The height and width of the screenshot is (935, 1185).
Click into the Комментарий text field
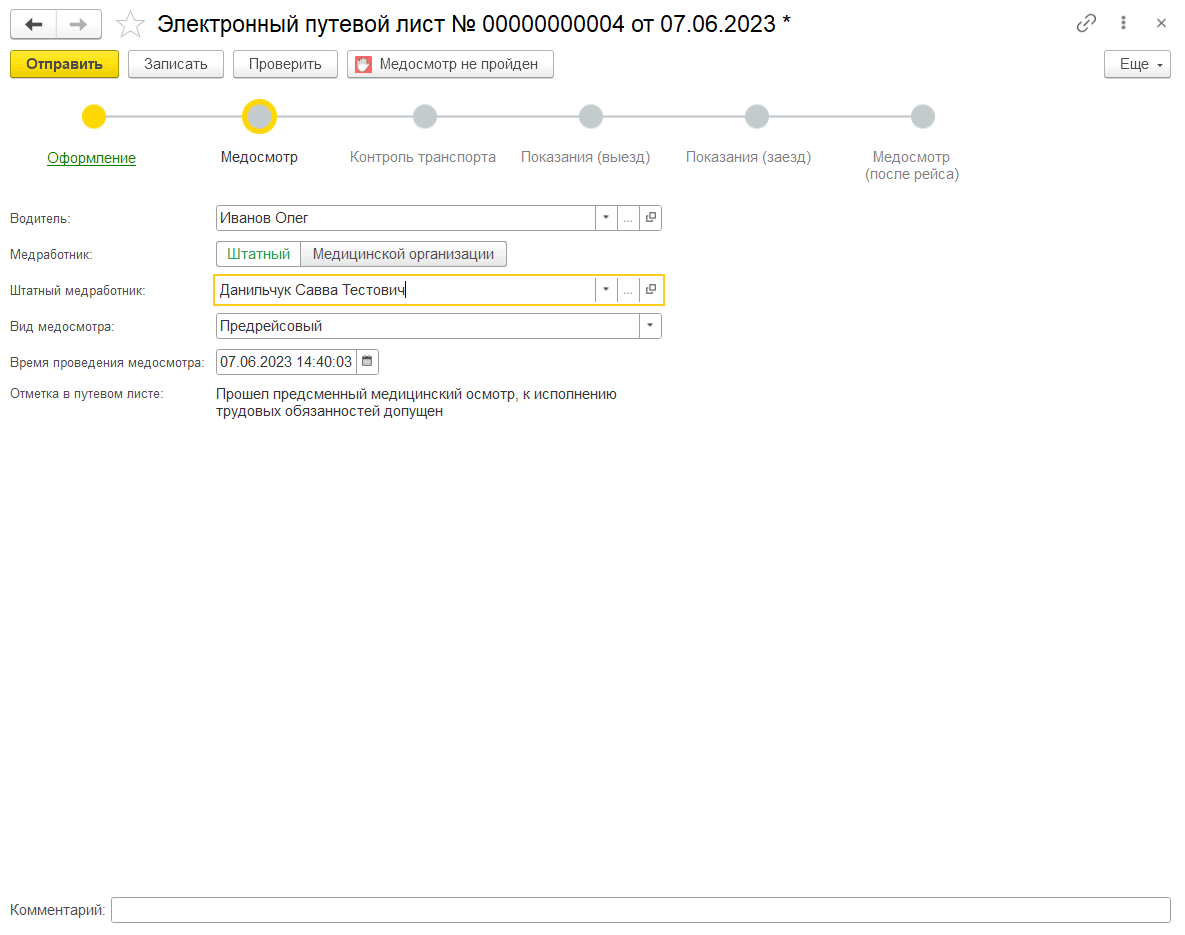(x=640, y=910)
